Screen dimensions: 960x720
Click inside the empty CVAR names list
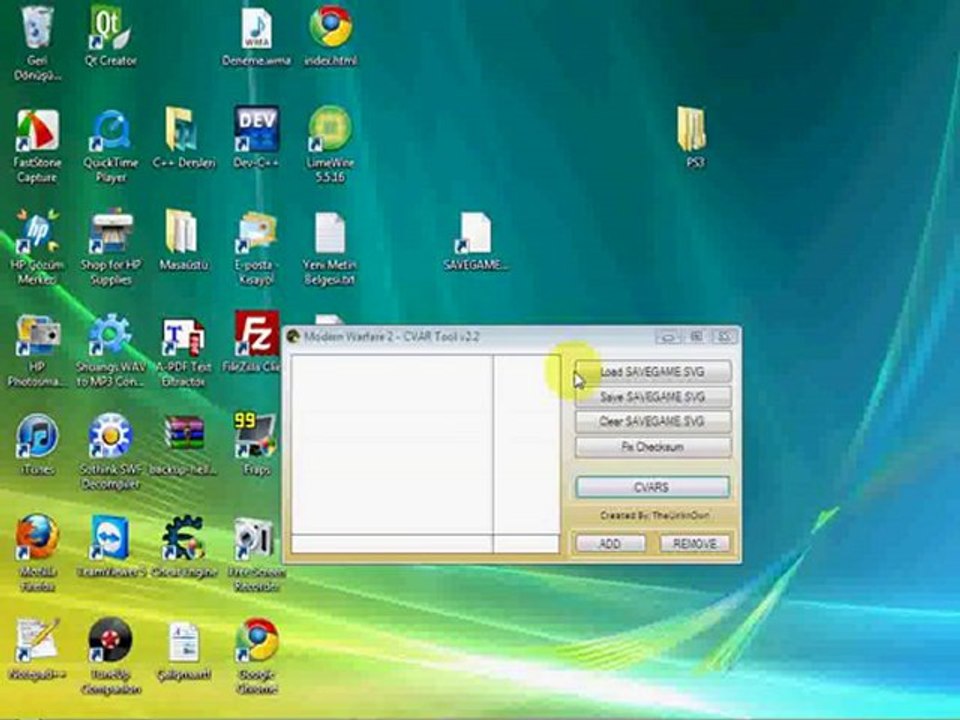392,444
